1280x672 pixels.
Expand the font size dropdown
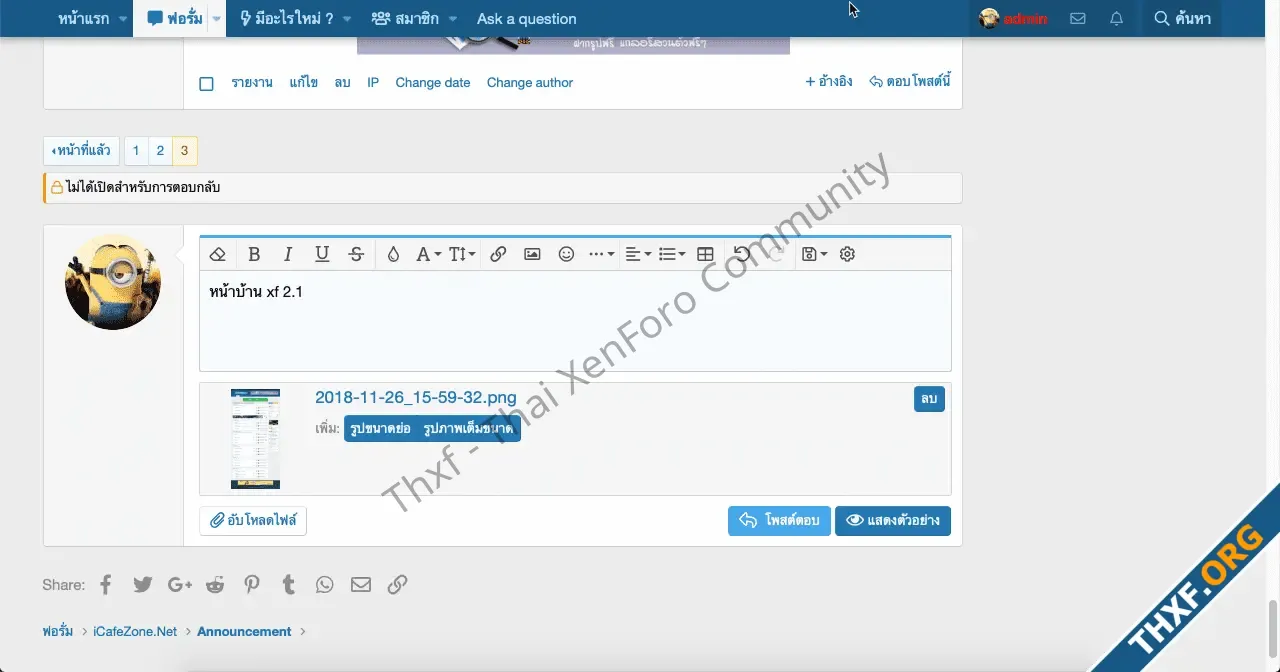[x=461, y=254]
